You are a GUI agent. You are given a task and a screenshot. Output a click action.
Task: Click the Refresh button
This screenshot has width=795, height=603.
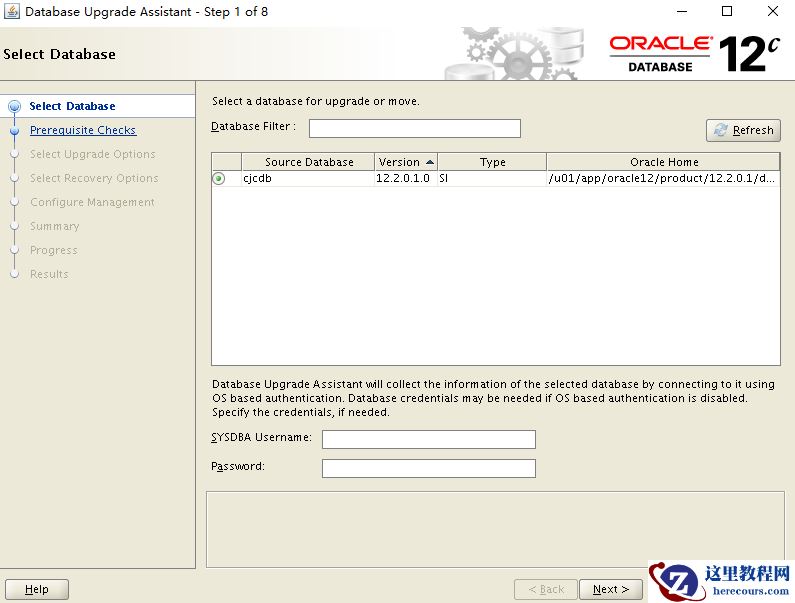click(x=743, y=130)
